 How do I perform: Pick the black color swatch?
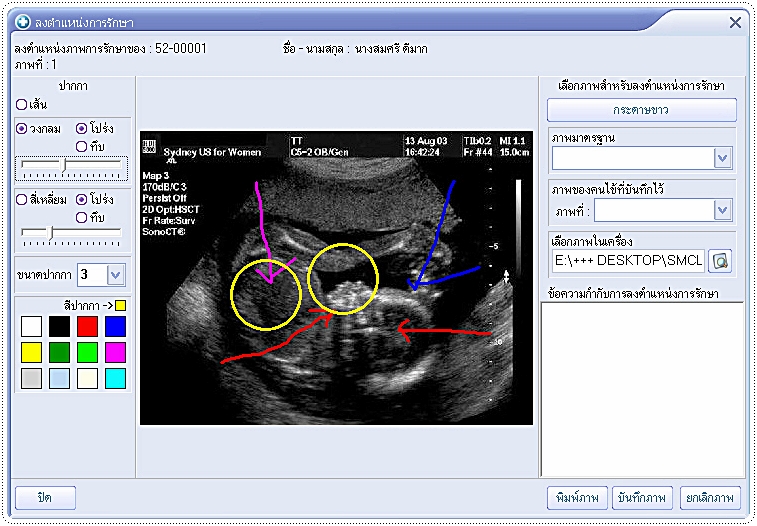(59, 327)
